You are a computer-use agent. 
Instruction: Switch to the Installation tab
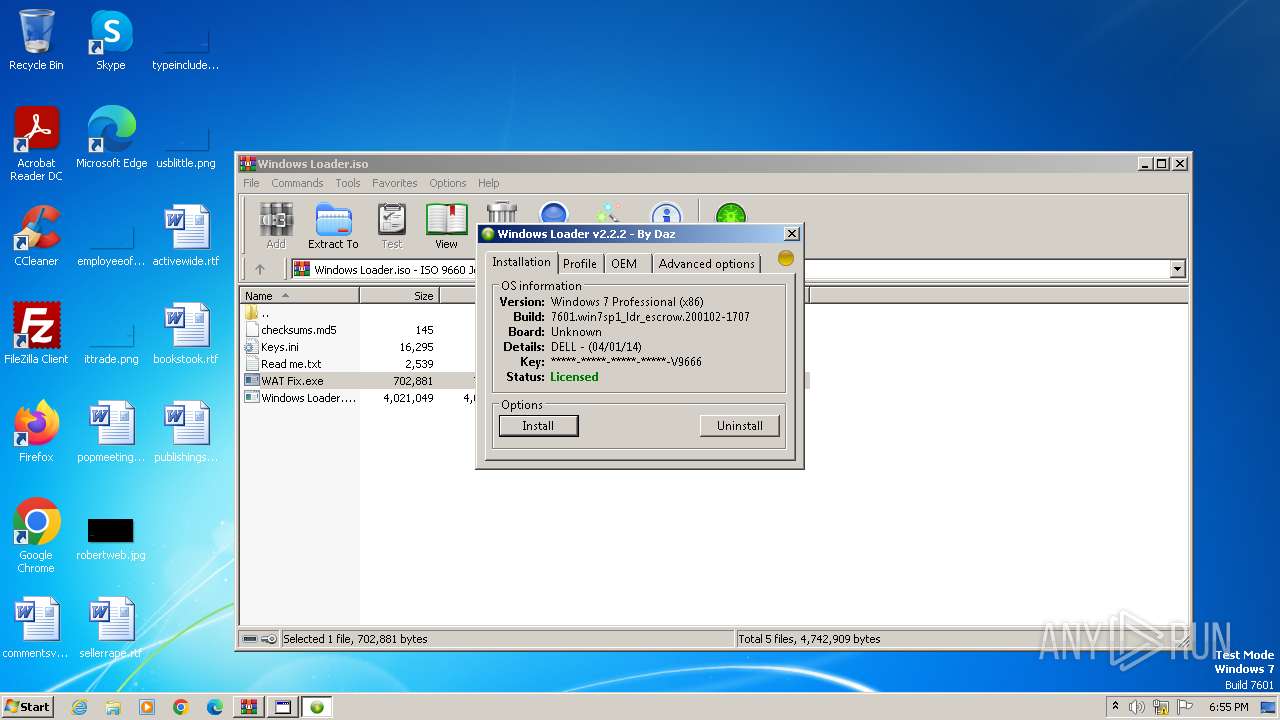pos(521,262)
